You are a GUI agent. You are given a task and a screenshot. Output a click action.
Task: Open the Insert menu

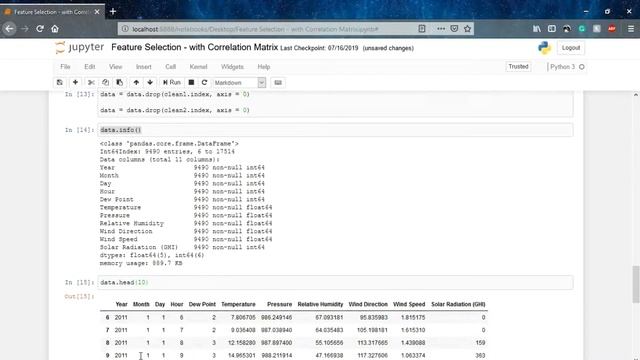click(144, 67)
